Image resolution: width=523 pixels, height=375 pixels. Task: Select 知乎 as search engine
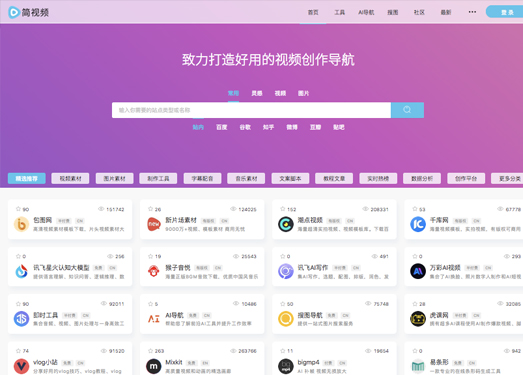(x=269, y=127)
